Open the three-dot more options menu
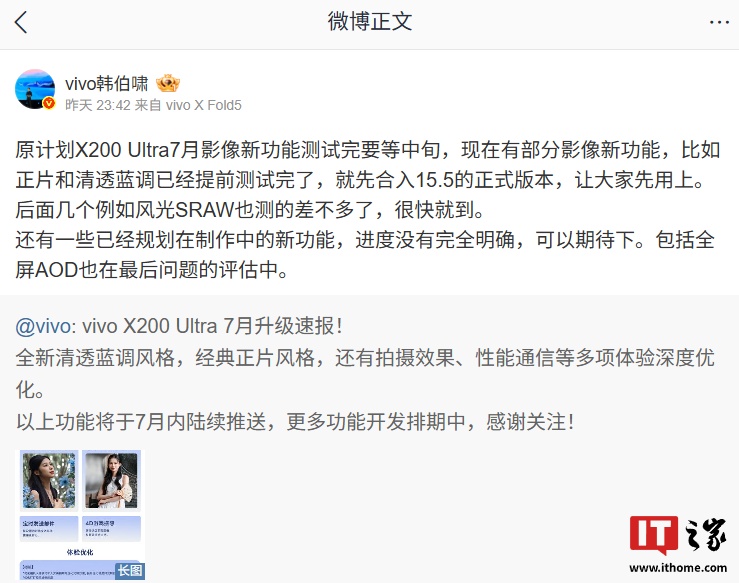The width and height of the screenshot is (739, 583). 719,22
